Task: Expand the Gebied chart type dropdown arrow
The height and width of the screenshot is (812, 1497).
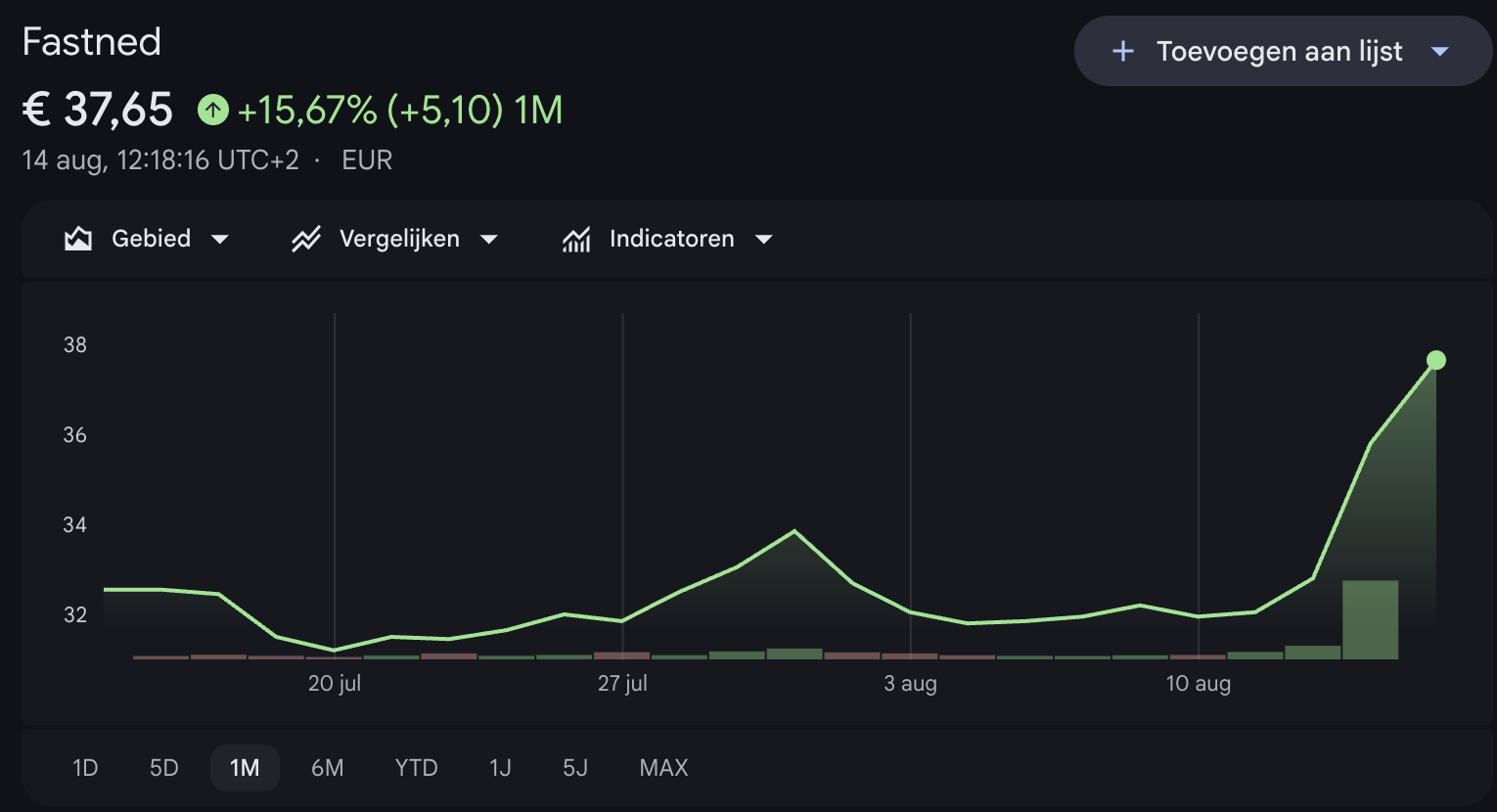Action: pyautogui.click(x=220, y=240)
